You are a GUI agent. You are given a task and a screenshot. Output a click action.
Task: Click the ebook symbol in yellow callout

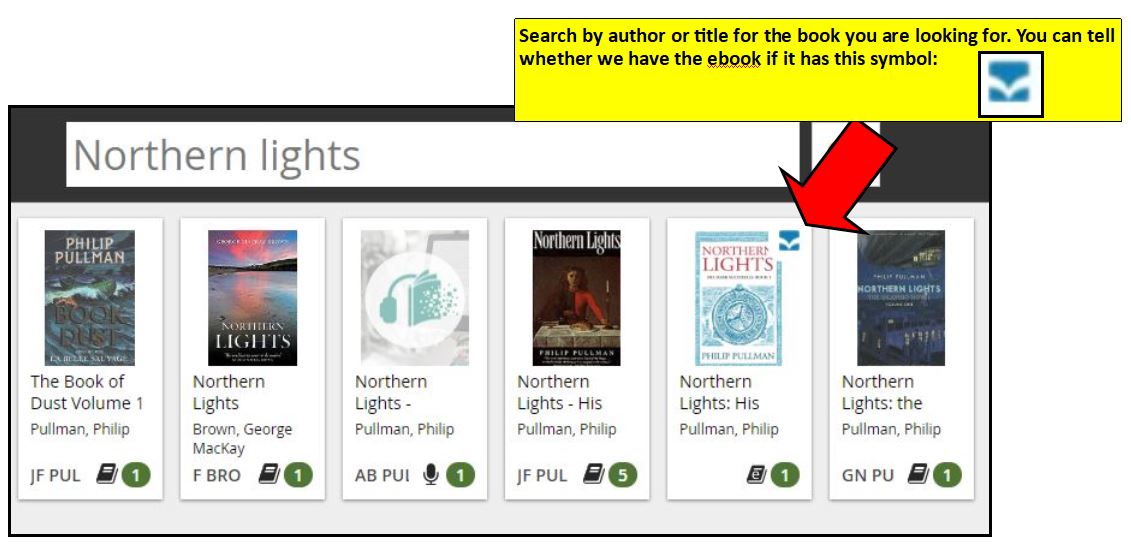[1011, 84]
